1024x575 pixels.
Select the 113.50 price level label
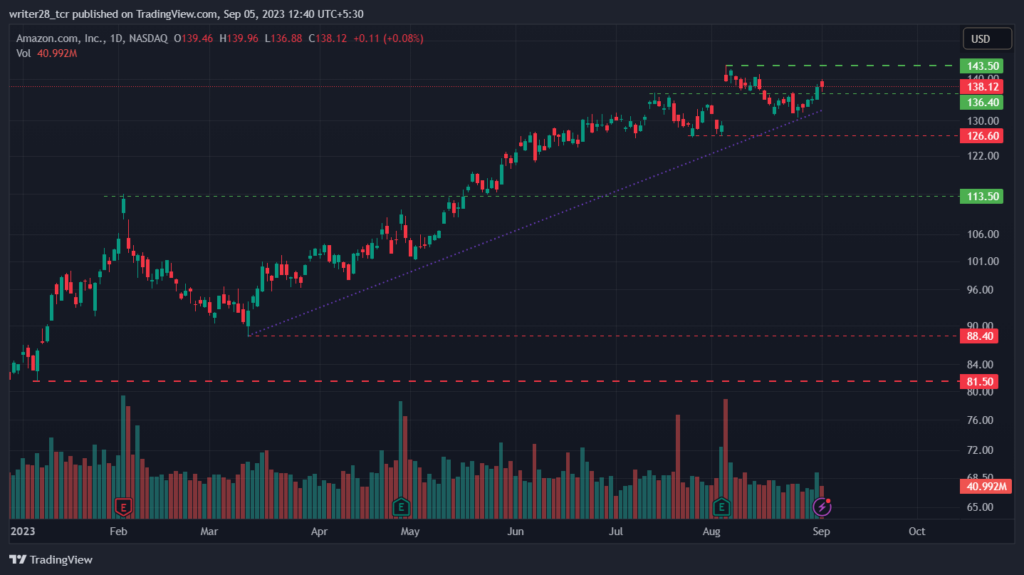(982, 196)
